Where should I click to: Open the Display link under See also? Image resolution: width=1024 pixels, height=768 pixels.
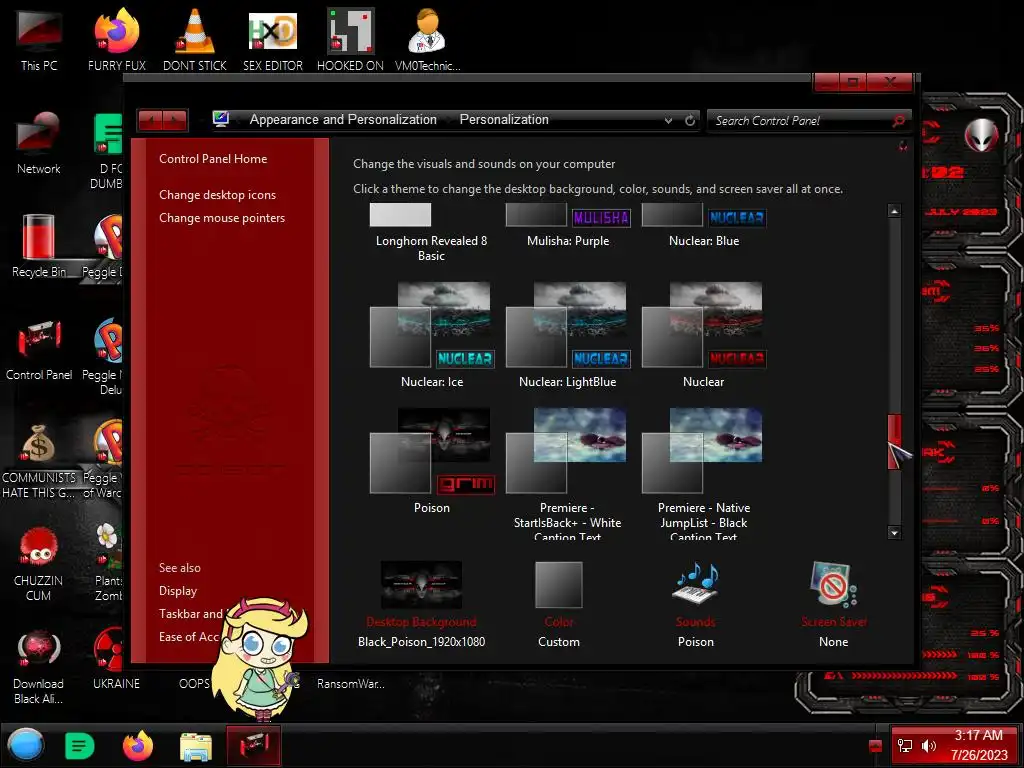click(x=178, y=590)
